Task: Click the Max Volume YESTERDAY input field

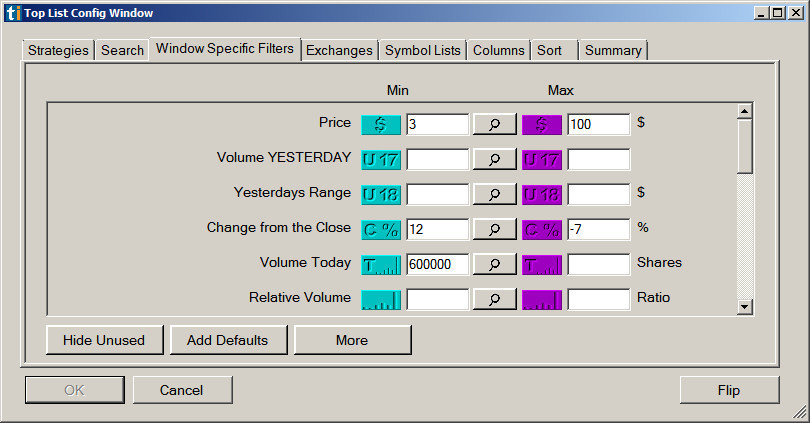Action: [x=598, y=160]
